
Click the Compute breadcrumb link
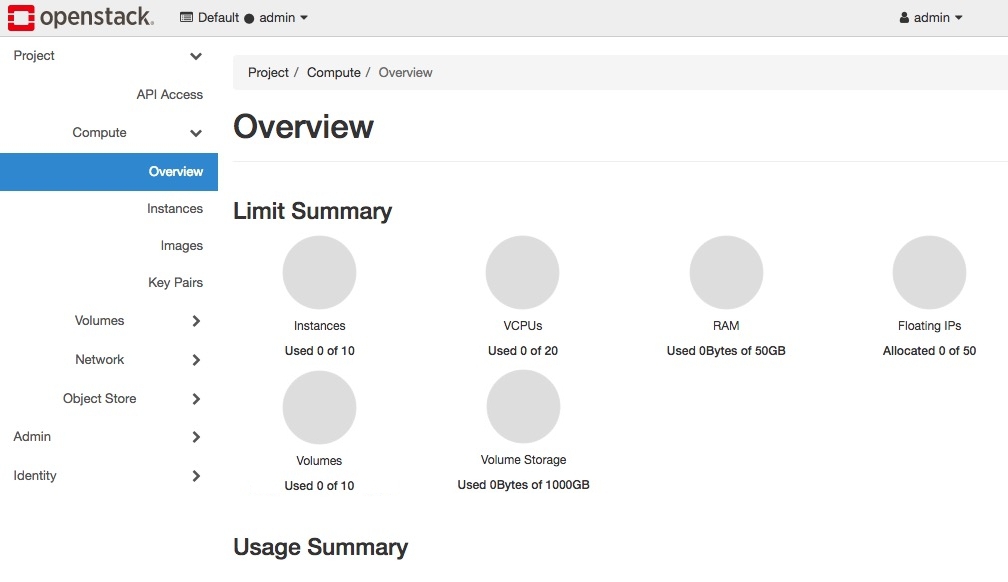click(x=333, y=73)
